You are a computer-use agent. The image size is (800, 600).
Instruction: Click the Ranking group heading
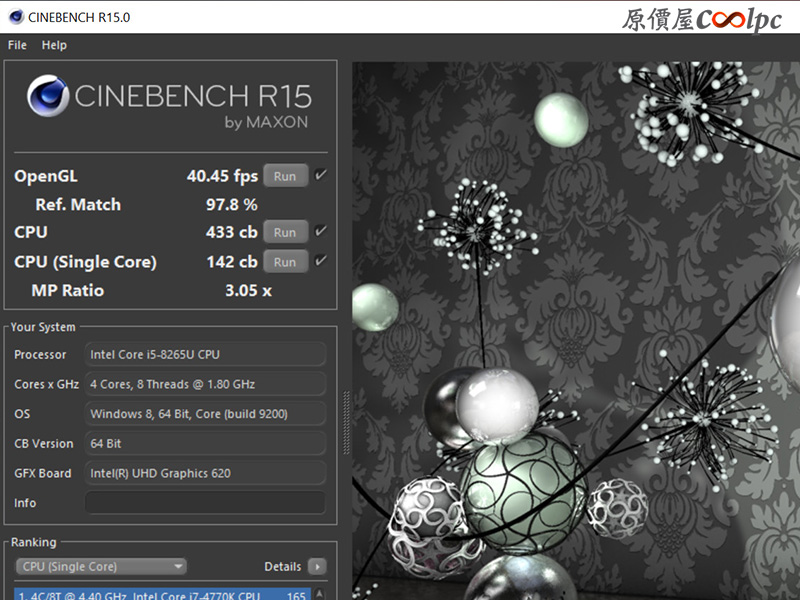(x=34, y=542)
